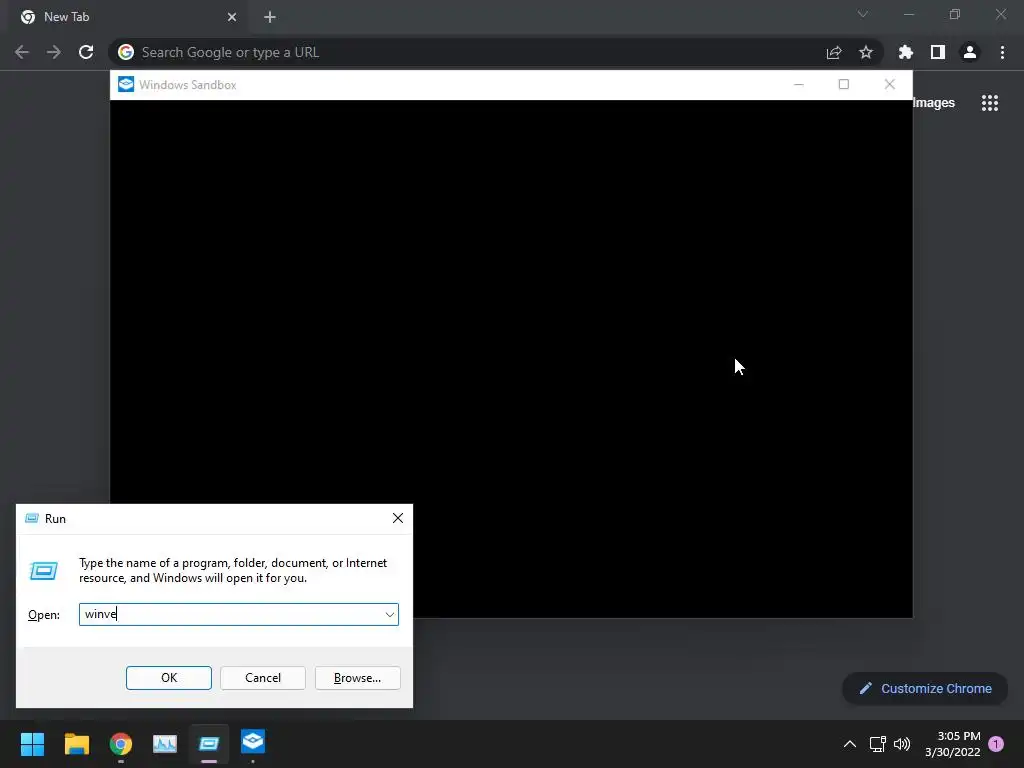1024x768 pixels.
Task: Select the New Tab tab
Action: point(128,17)
